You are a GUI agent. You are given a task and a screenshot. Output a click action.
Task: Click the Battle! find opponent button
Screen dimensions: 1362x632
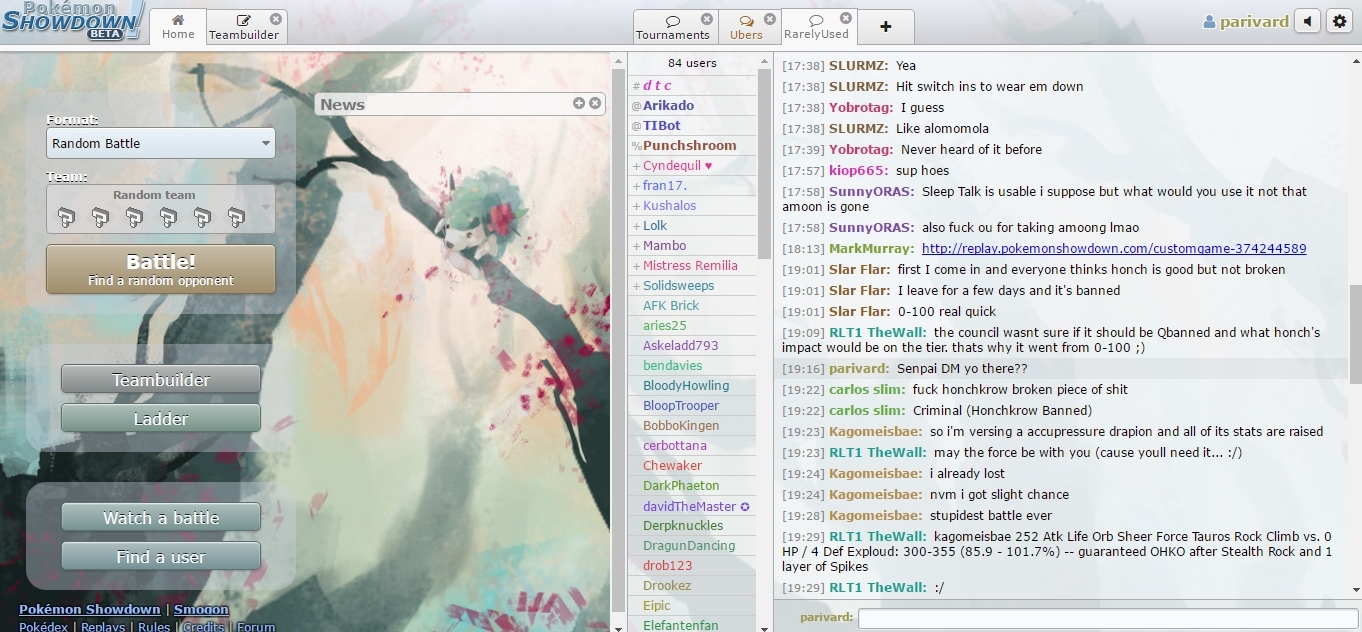tap(160, 270)
